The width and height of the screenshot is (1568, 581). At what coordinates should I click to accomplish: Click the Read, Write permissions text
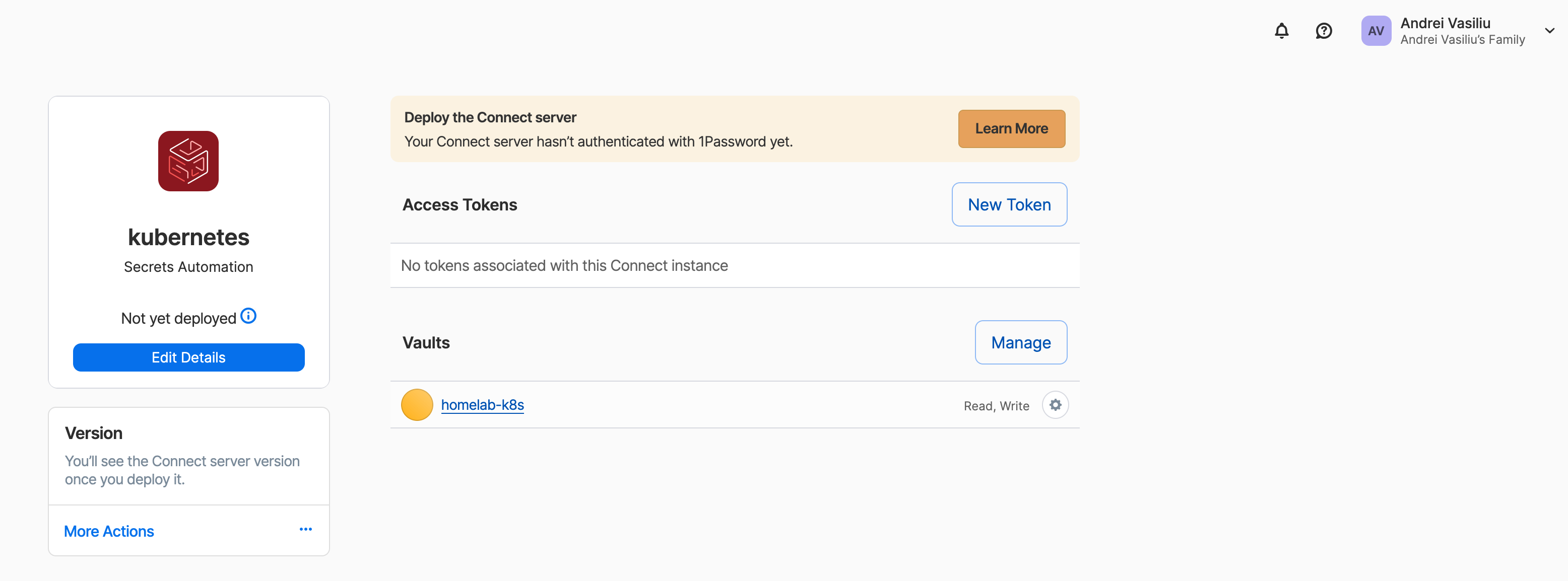click(996, 406)
